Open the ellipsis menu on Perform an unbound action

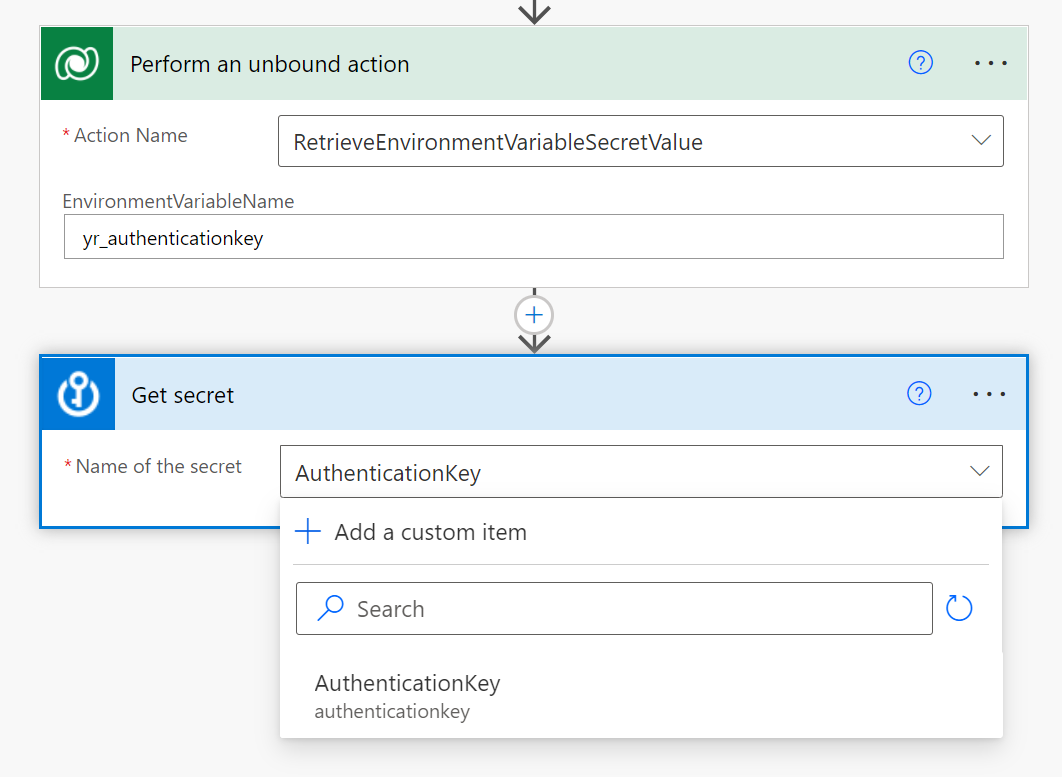pos(990,62)
